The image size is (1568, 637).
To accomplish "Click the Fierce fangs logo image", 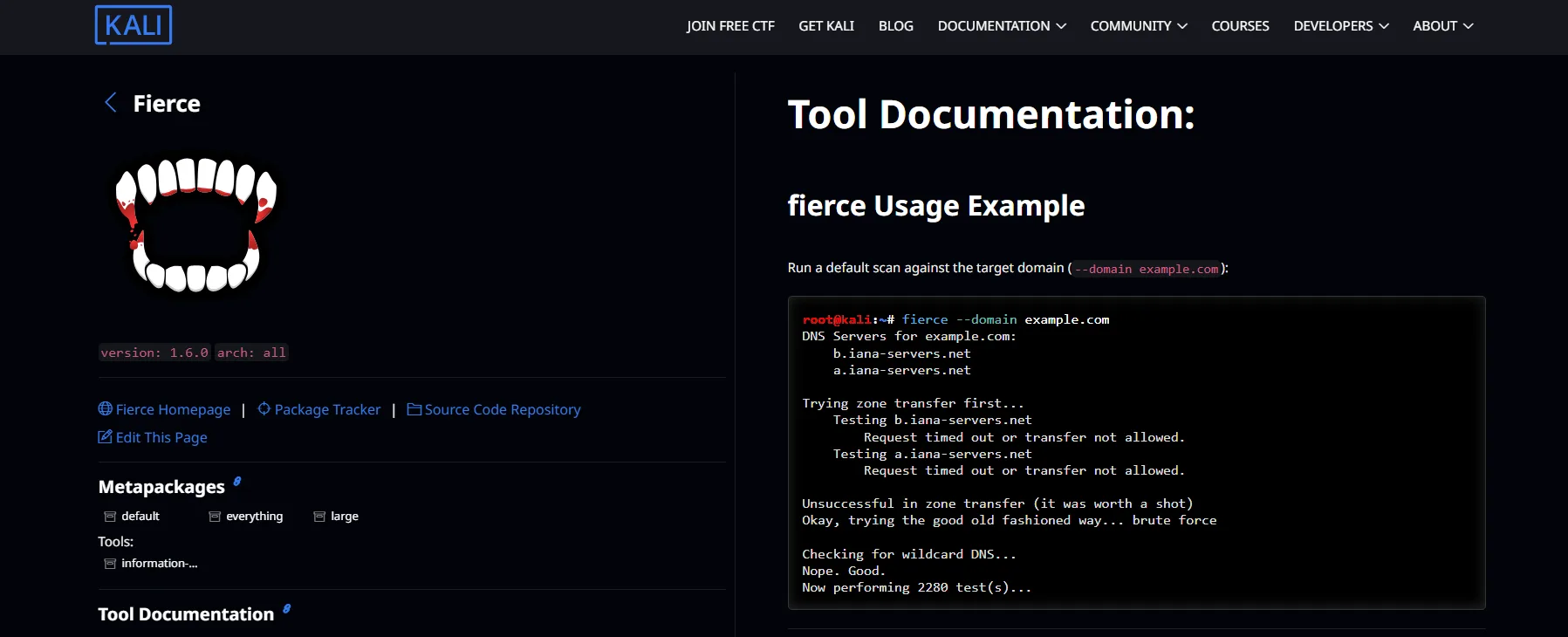I will pos(196,224).
